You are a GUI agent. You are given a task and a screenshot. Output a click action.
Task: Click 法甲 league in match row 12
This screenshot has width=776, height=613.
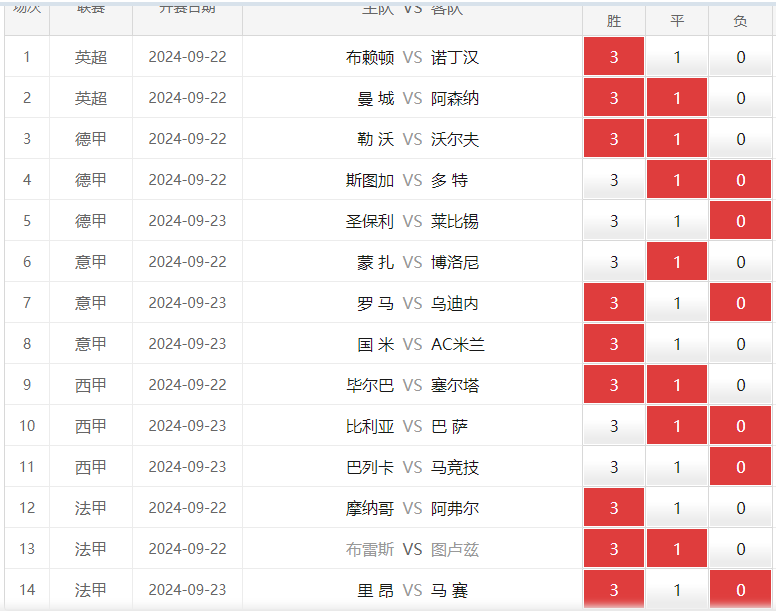click(x=91, y=508)
